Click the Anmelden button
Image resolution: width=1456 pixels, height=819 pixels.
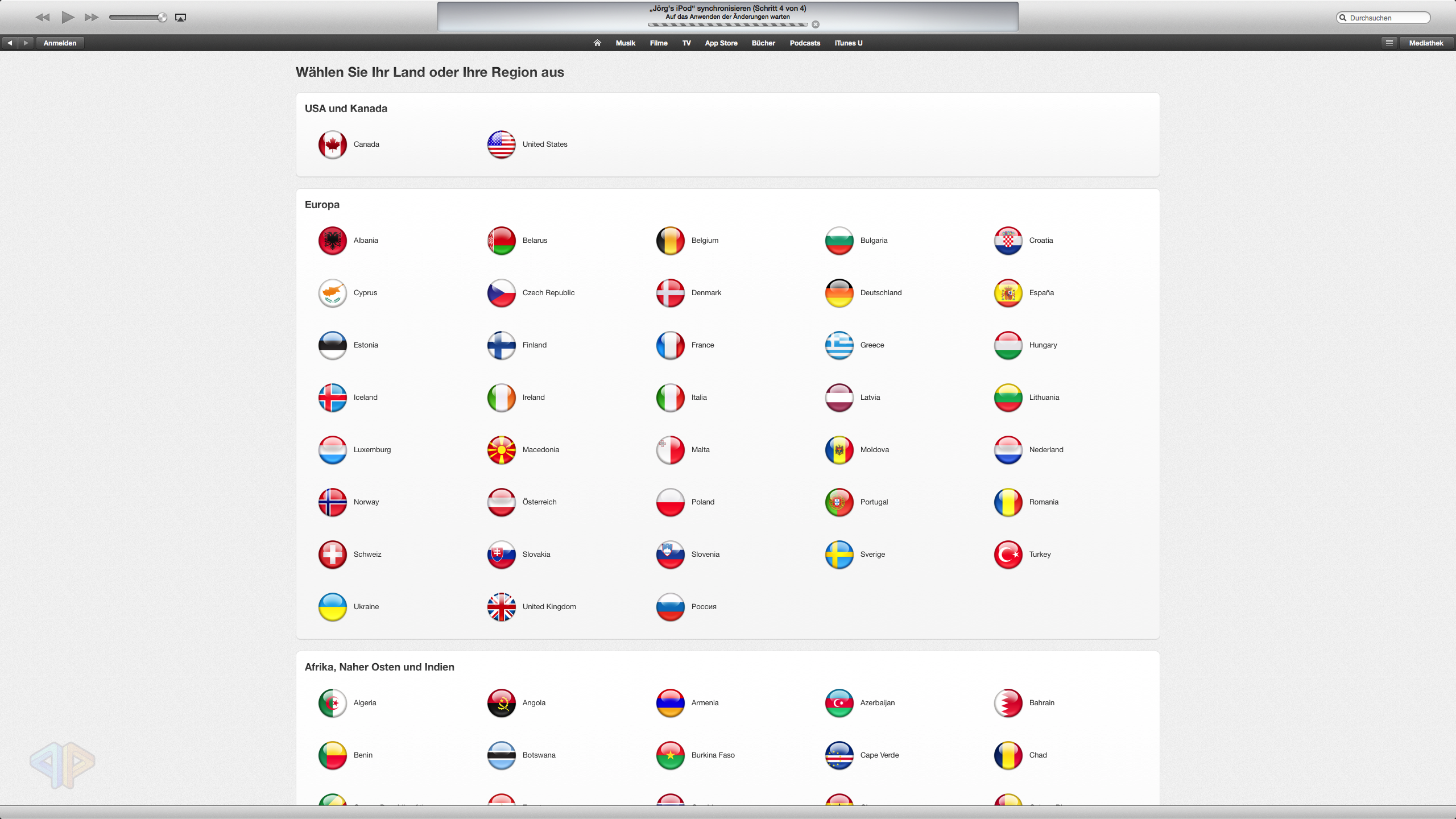click(60, 43)
